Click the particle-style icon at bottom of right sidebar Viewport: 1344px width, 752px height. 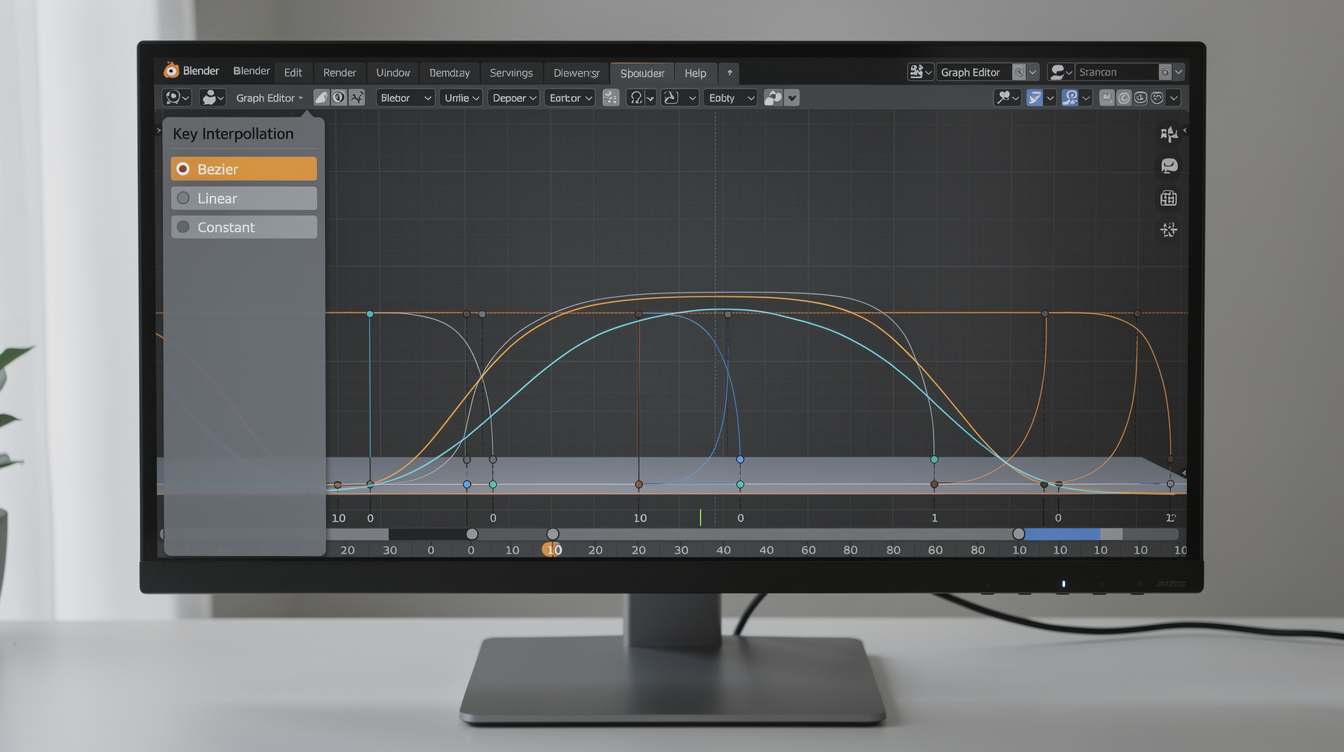[1168, 229]
